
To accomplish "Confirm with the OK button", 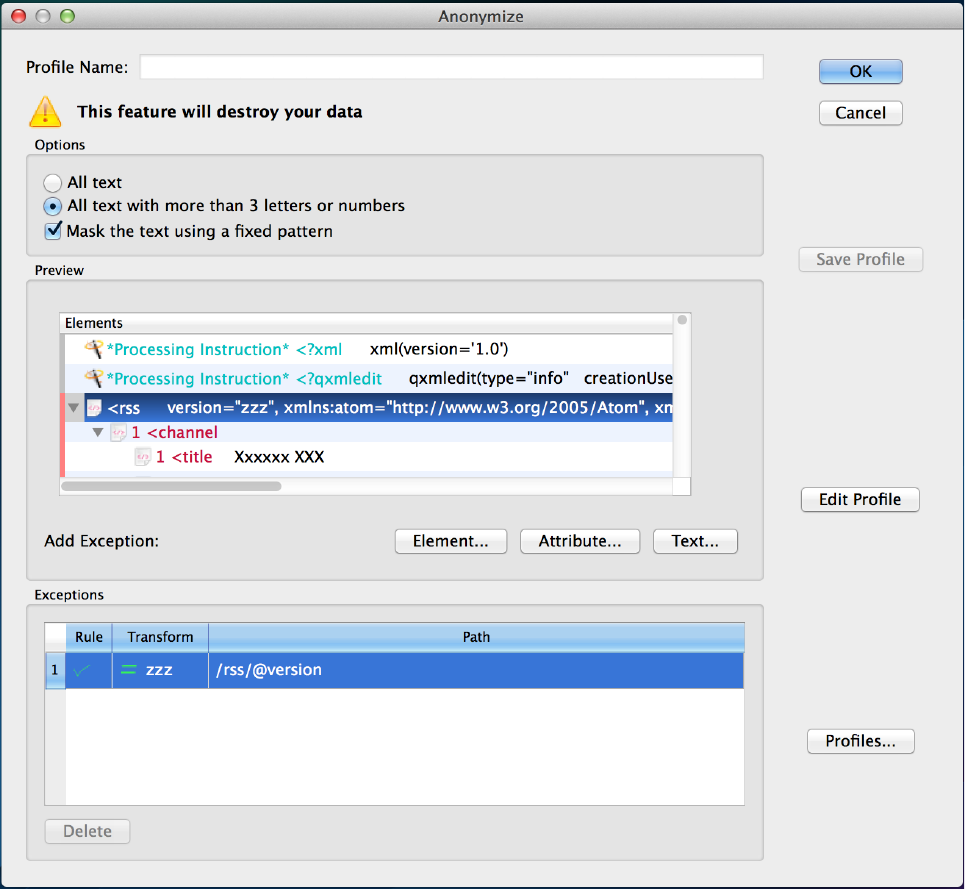I will 860,71.
